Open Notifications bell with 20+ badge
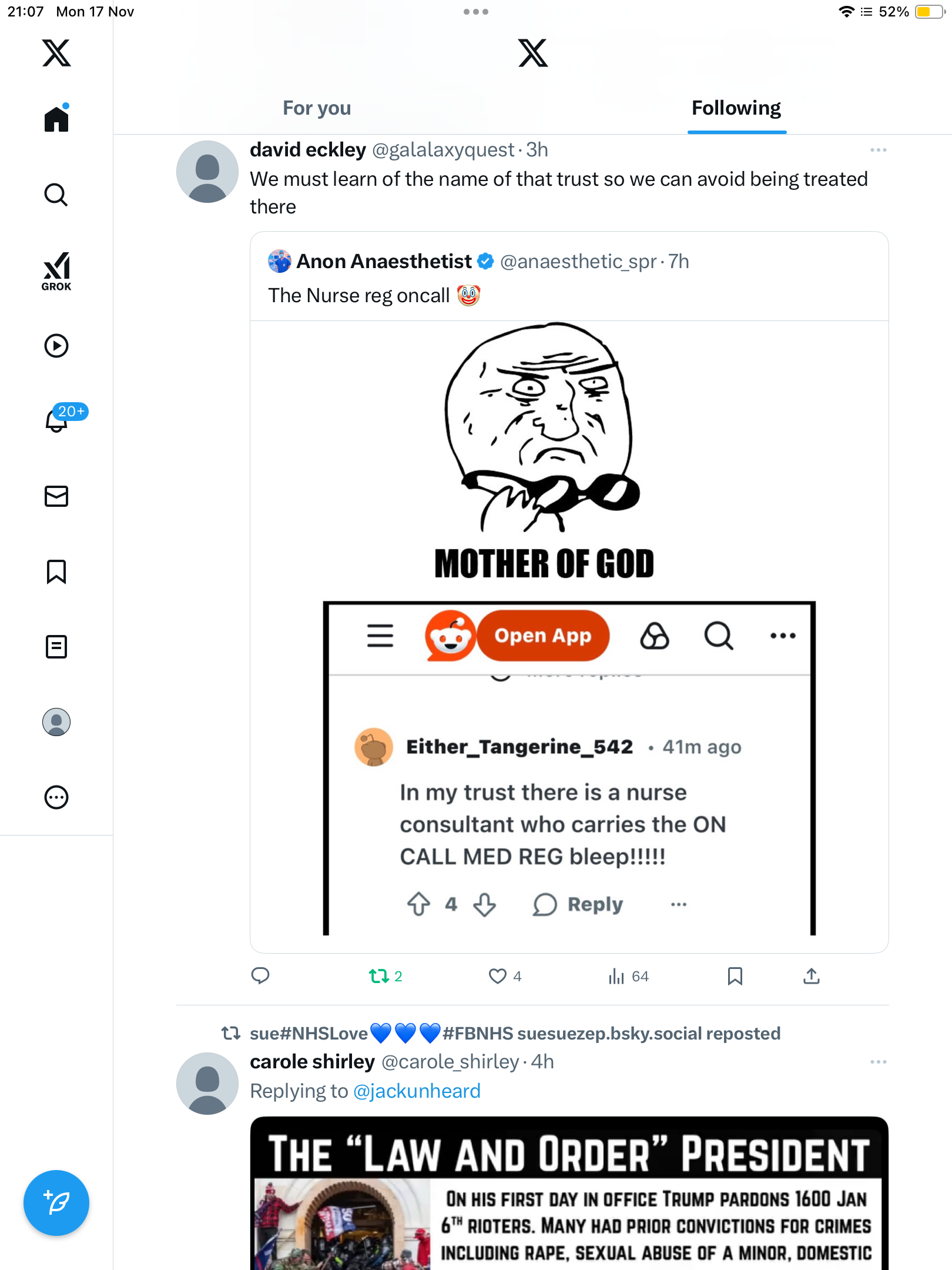 click(x=58, y=420)
